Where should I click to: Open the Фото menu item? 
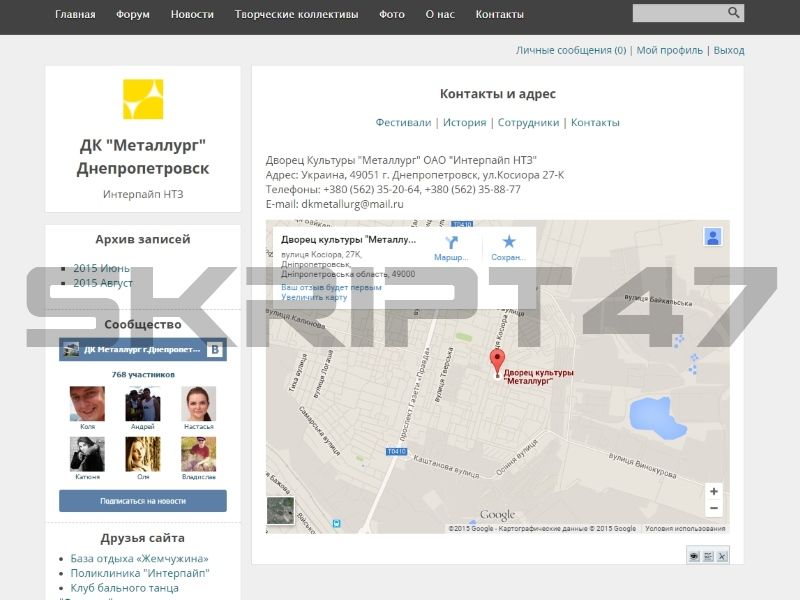(x=392, y=14)
